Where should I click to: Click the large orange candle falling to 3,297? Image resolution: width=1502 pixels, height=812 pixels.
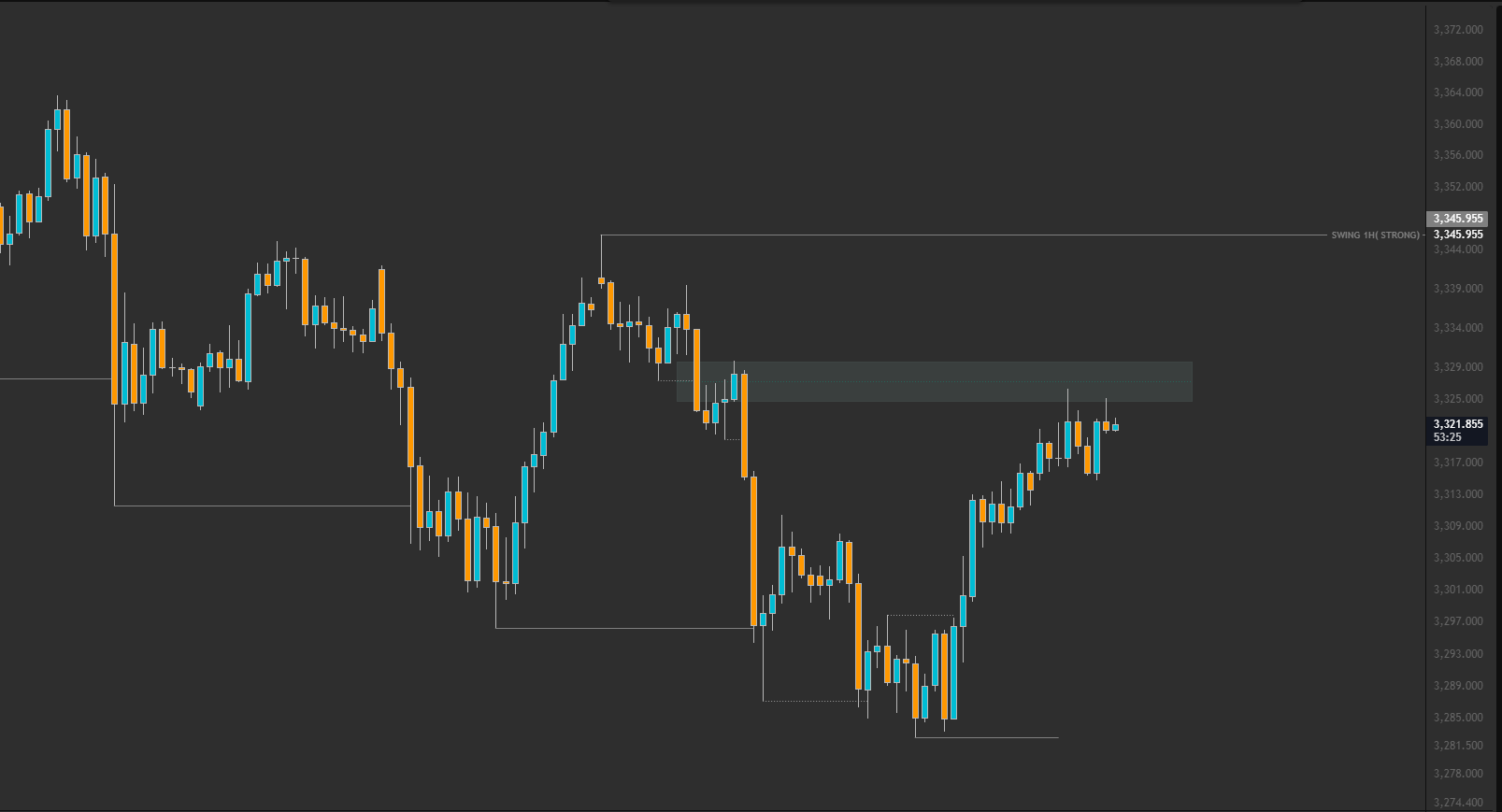[753, 551]
